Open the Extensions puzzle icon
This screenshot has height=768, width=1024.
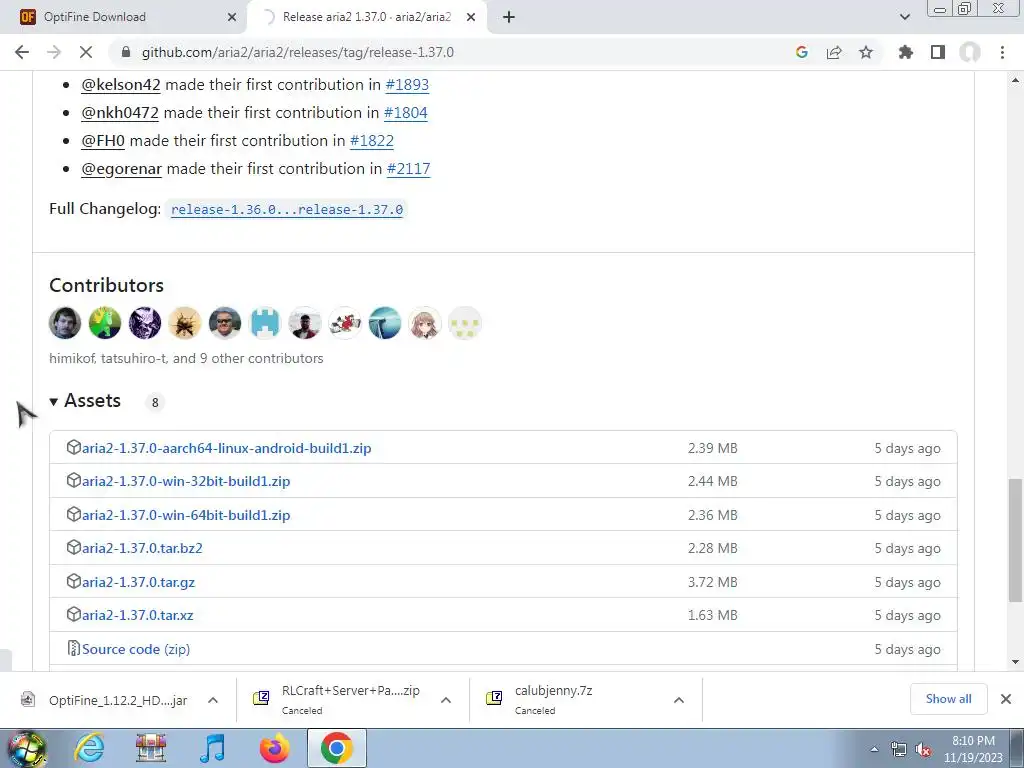[x=906, y=52]
